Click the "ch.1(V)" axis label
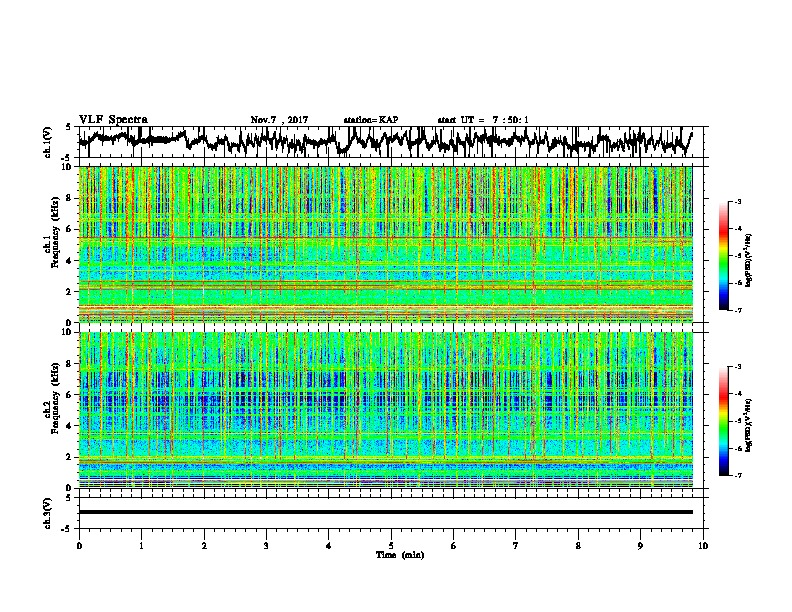Viewport: 792px width, 612px height. (x=48, y=142)
